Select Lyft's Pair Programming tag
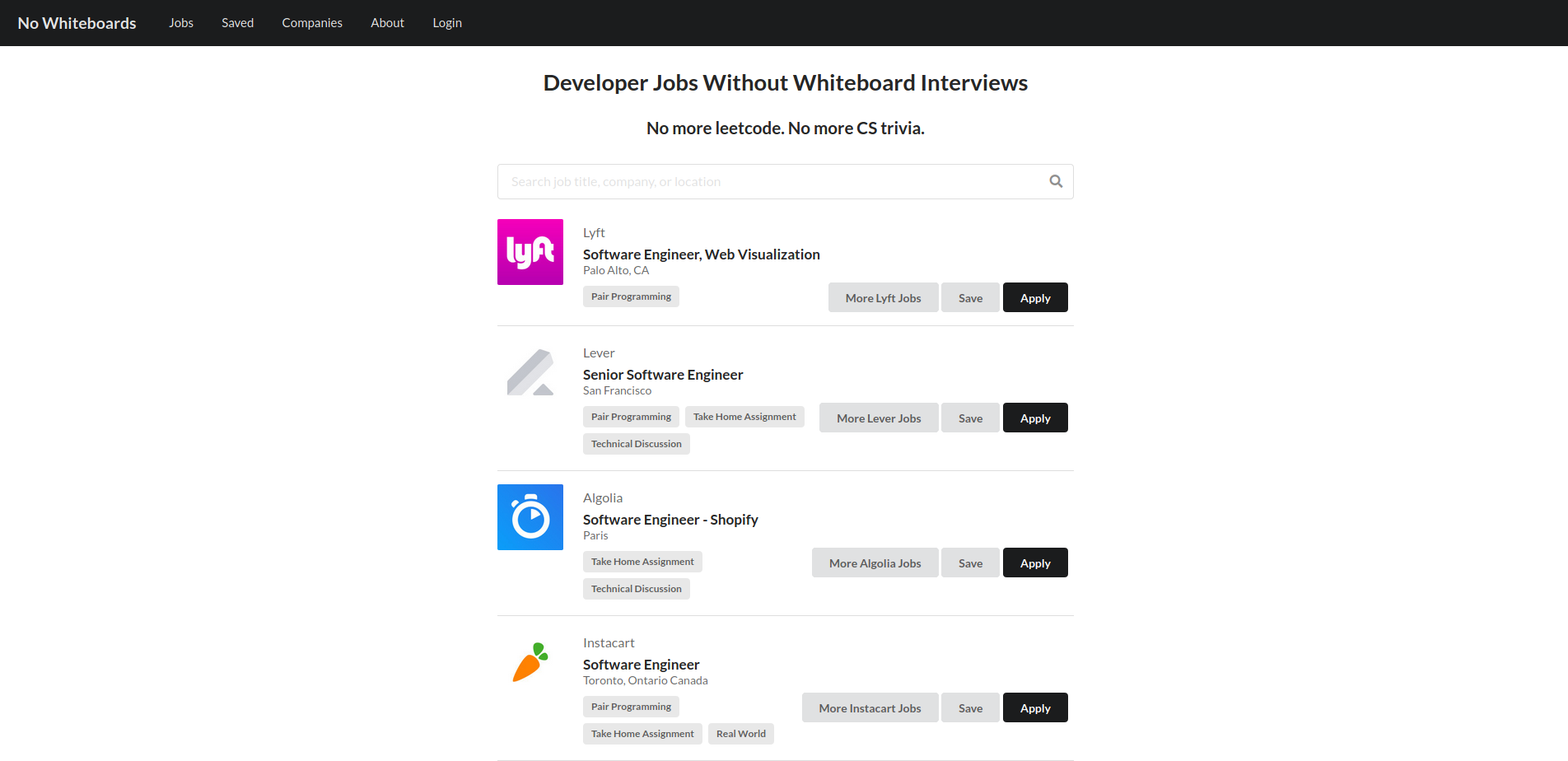 coord(631,296)
